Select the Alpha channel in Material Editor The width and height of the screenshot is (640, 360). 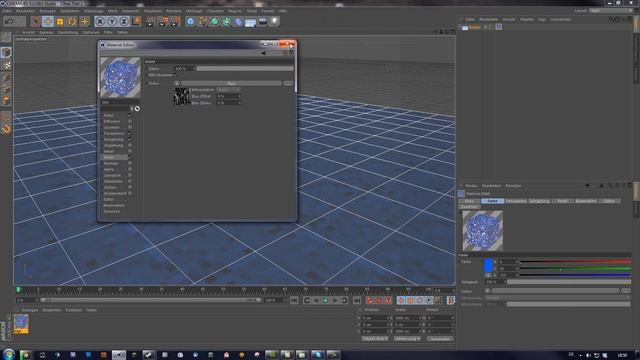(109, 169)
